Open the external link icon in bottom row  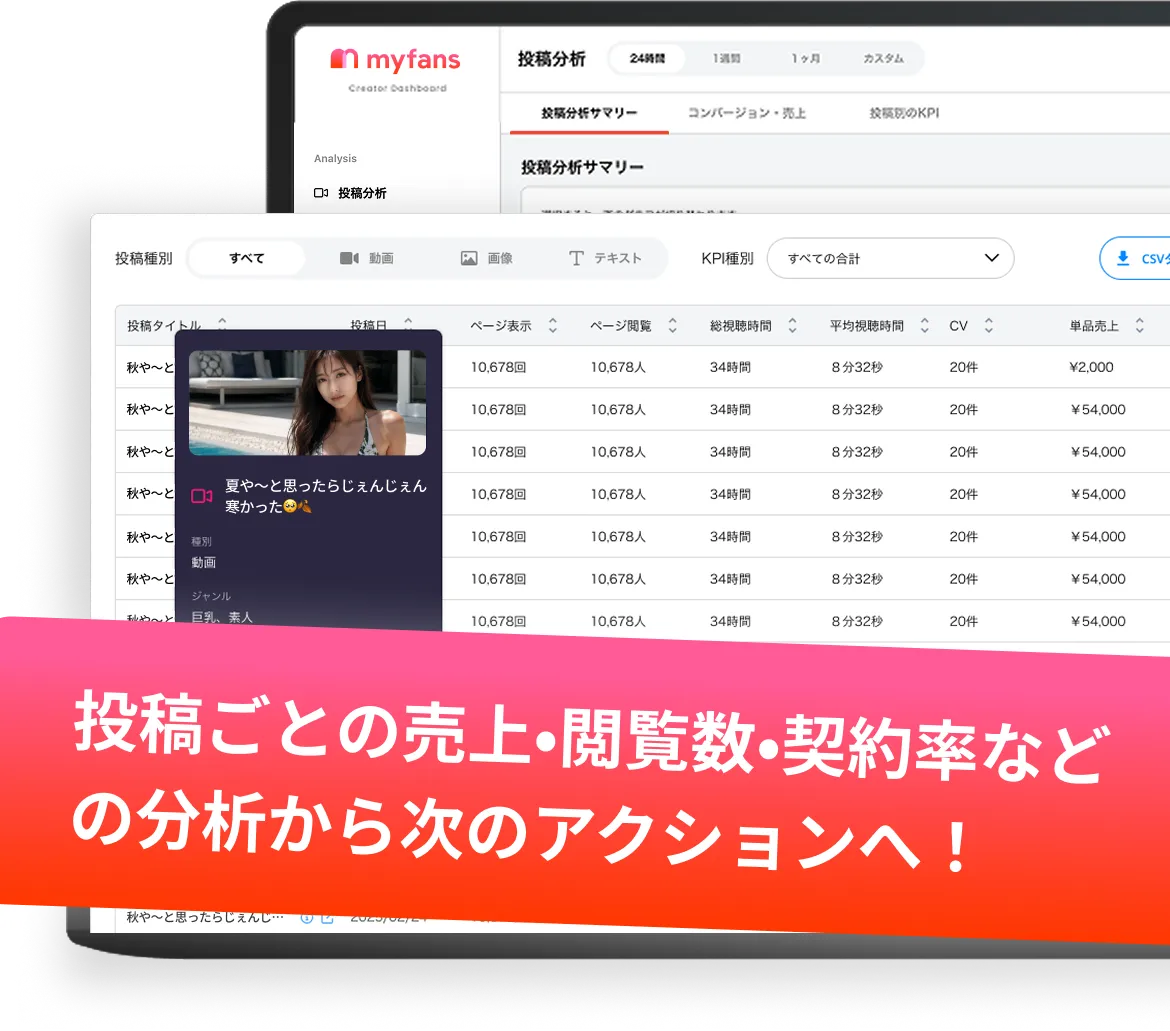click(327, 918)
